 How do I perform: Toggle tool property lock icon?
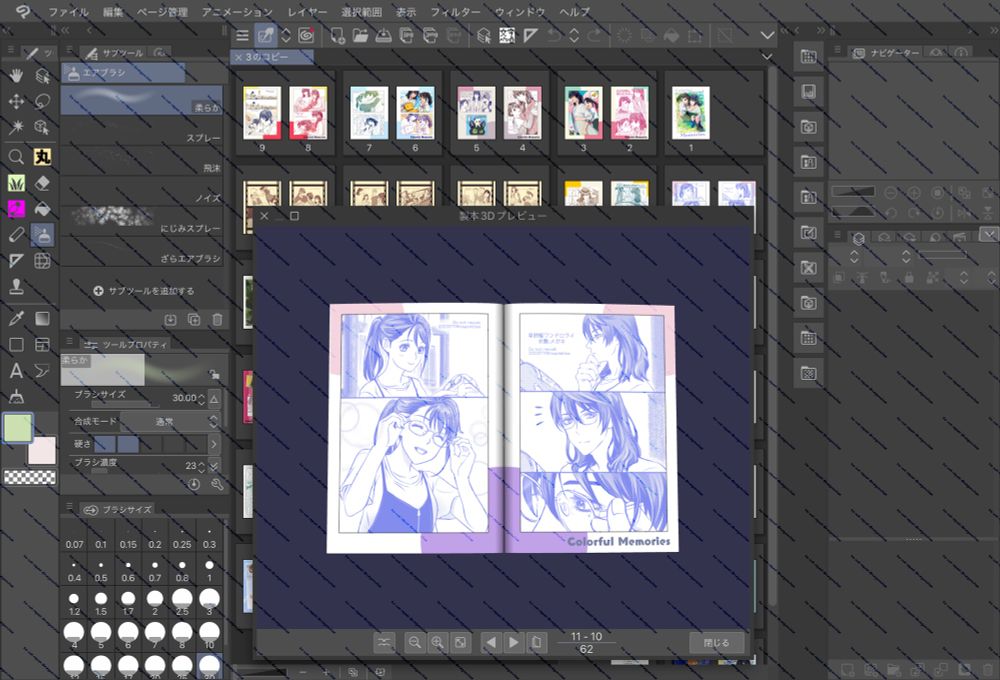click(214, 374)
